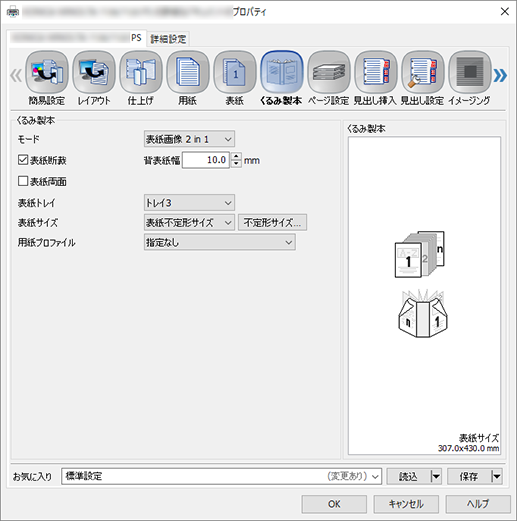Click the left double-arrow tab scroller
The image size is (517, 521).
click(x=16, y=76)
